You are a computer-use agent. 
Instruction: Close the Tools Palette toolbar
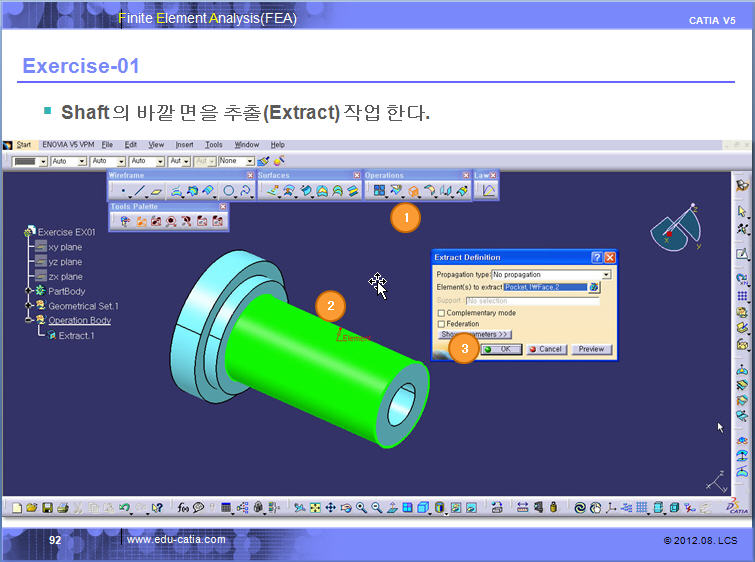(x=223, y=207)
